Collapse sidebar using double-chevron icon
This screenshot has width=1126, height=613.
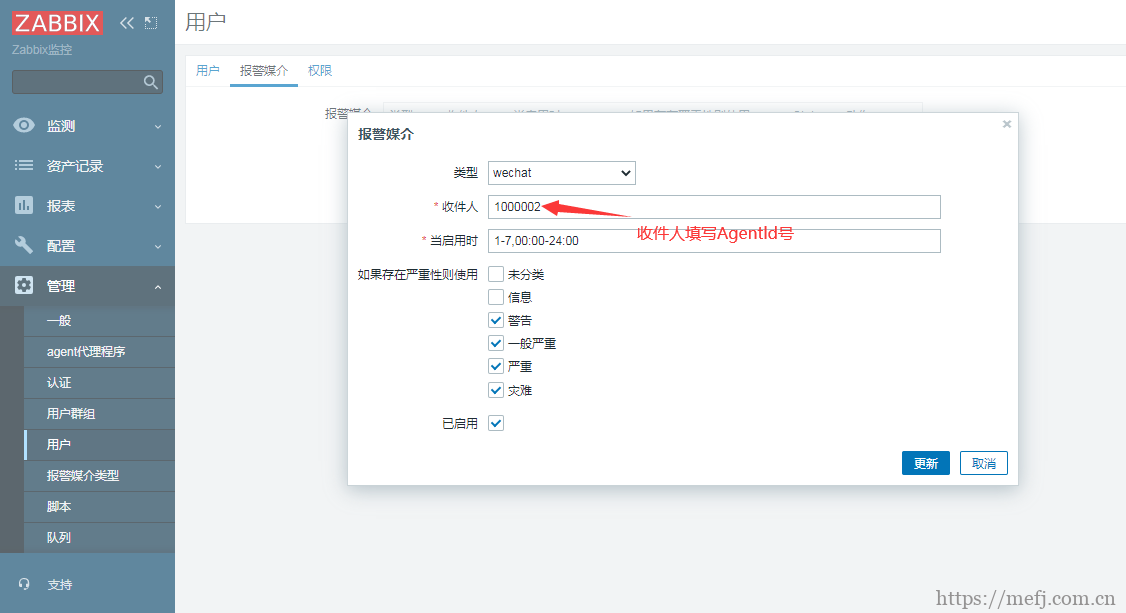click(126, 23)
